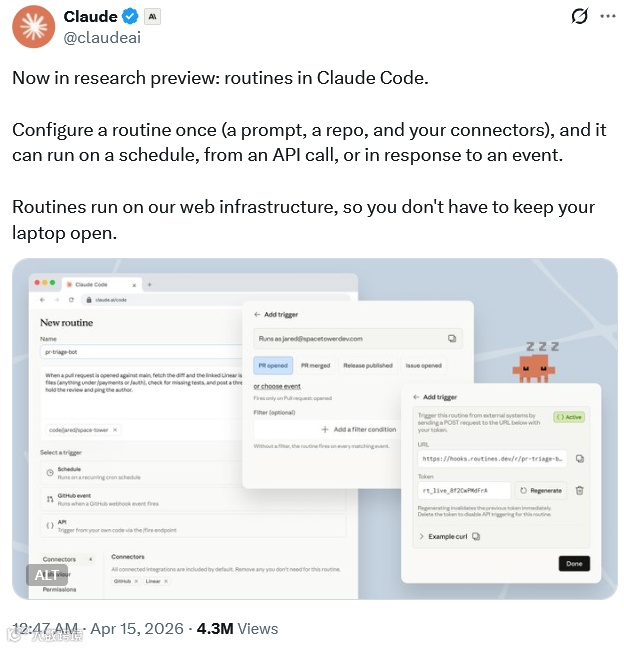Click the Regenerate token button
This screenshot has height=648, width=624.
(x=541, y=491)
